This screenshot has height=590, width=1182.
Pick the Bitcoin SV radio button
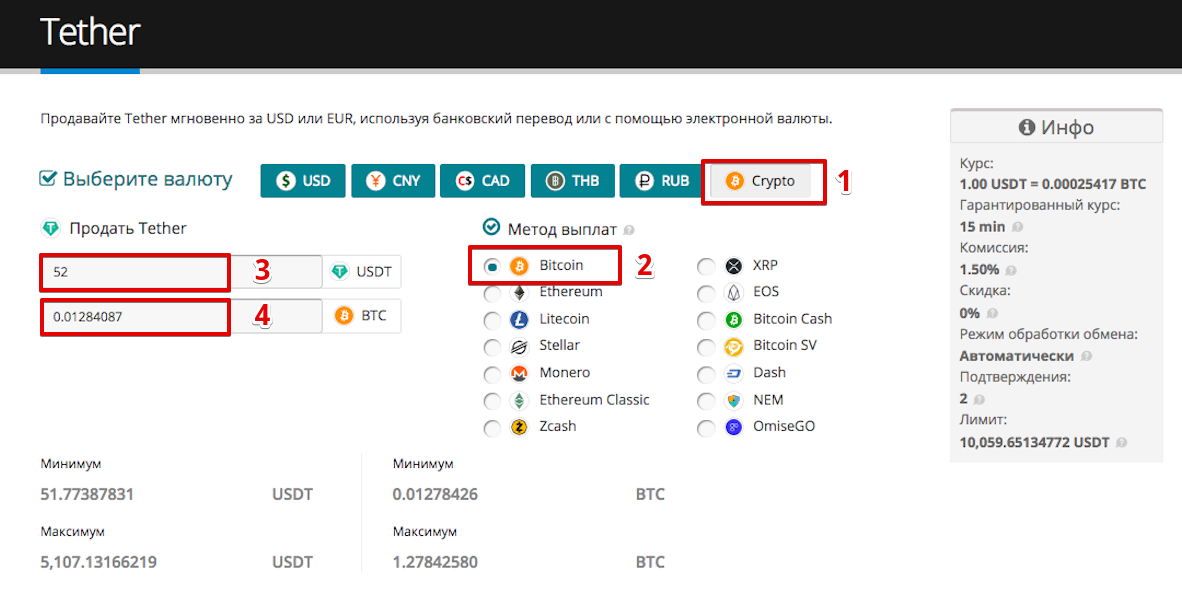(x=706, y=347)
